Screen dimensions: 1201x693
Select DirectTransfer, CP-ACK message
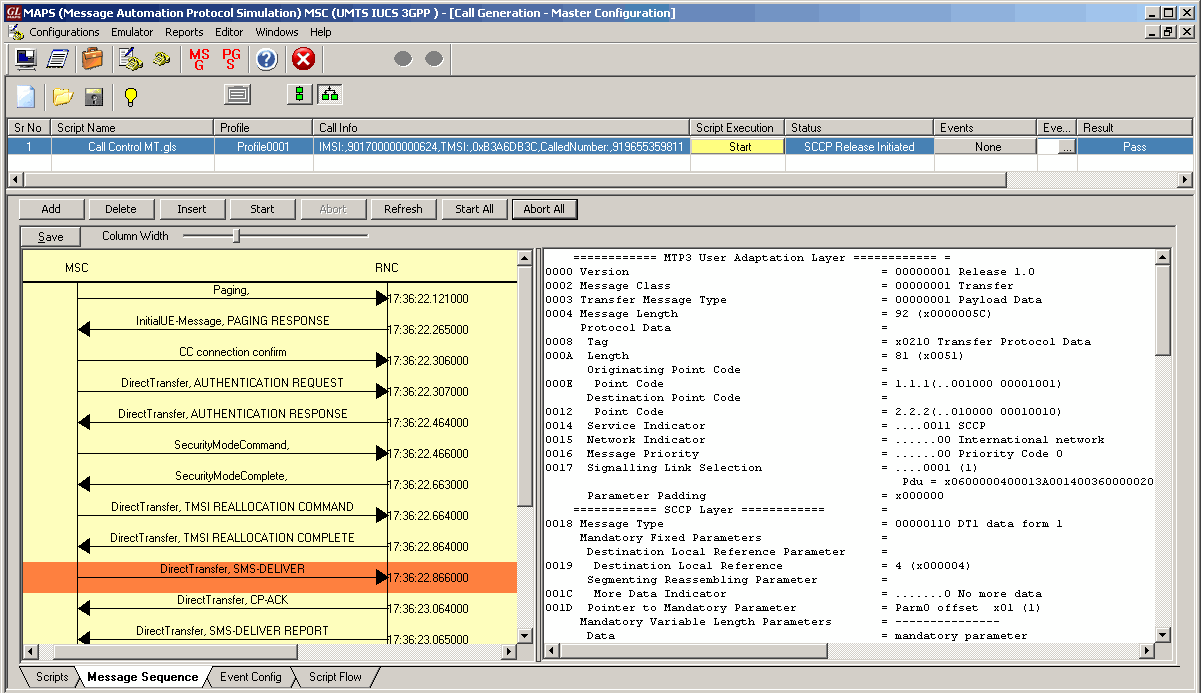pyautogui.click(x=232, y=600)
